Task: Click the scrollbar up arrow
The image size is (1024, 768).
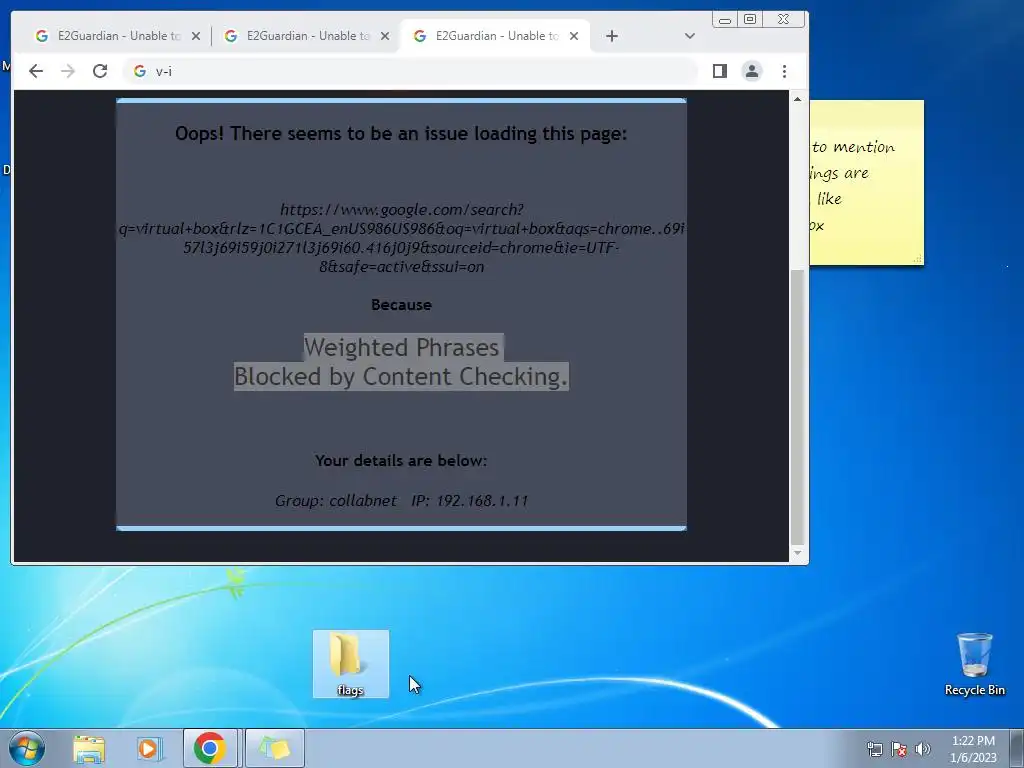Action: (797, 99)
